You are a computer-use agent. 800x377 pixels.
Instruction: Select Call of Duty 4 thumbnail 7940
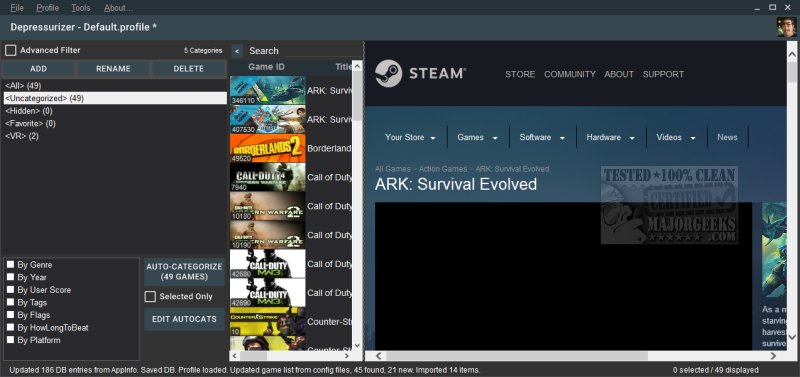point(268,177)
